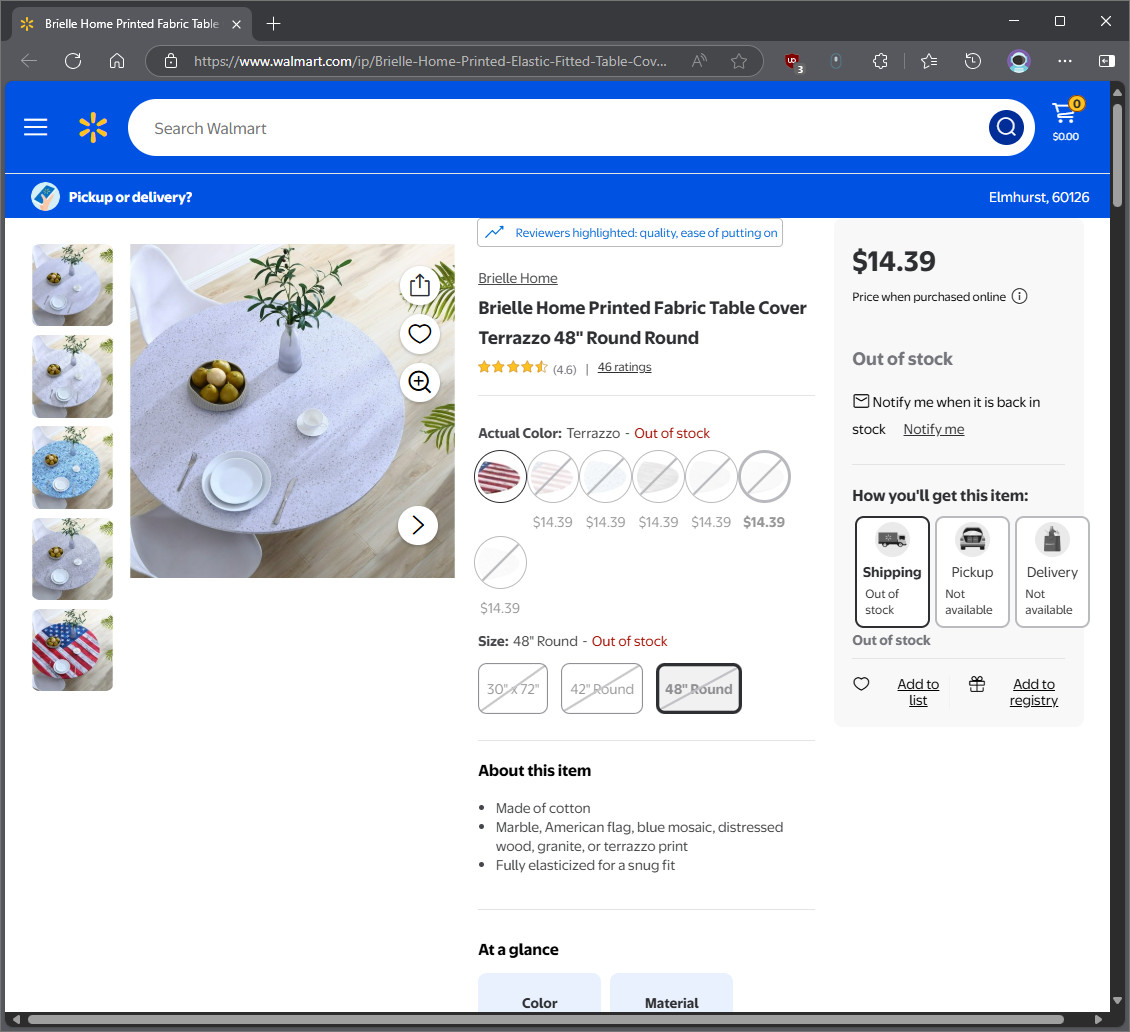Toggle the browser sidebar
The height and width of the screenshot is (1032, 1130).
click(x=1106, y=61)
